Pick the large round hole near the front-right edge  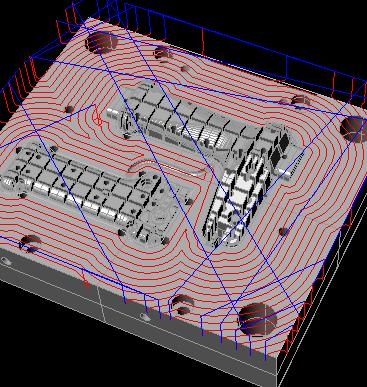point(258,319)
